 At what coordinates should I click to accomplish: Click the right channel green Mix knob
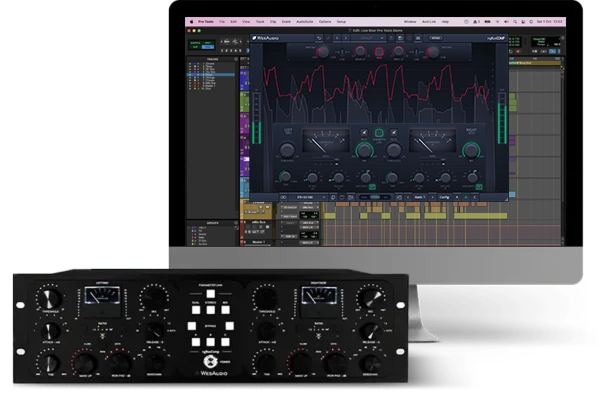click(x=471, y=150)
